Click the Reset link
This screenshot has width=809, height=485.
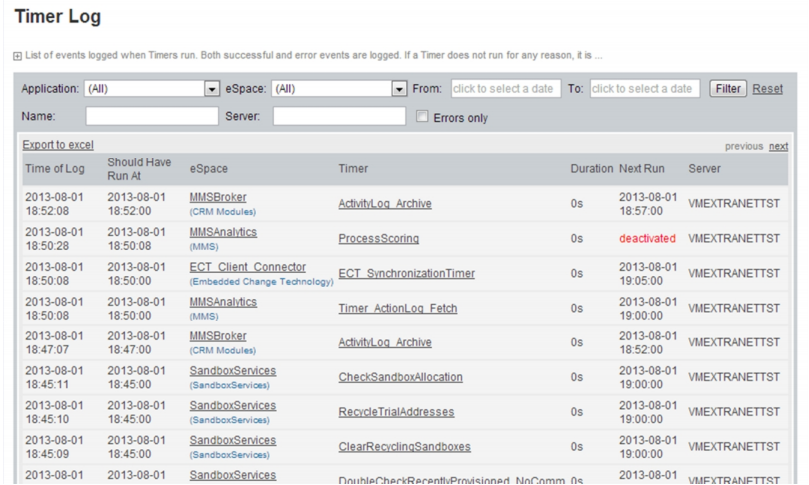tap(767, 89)
